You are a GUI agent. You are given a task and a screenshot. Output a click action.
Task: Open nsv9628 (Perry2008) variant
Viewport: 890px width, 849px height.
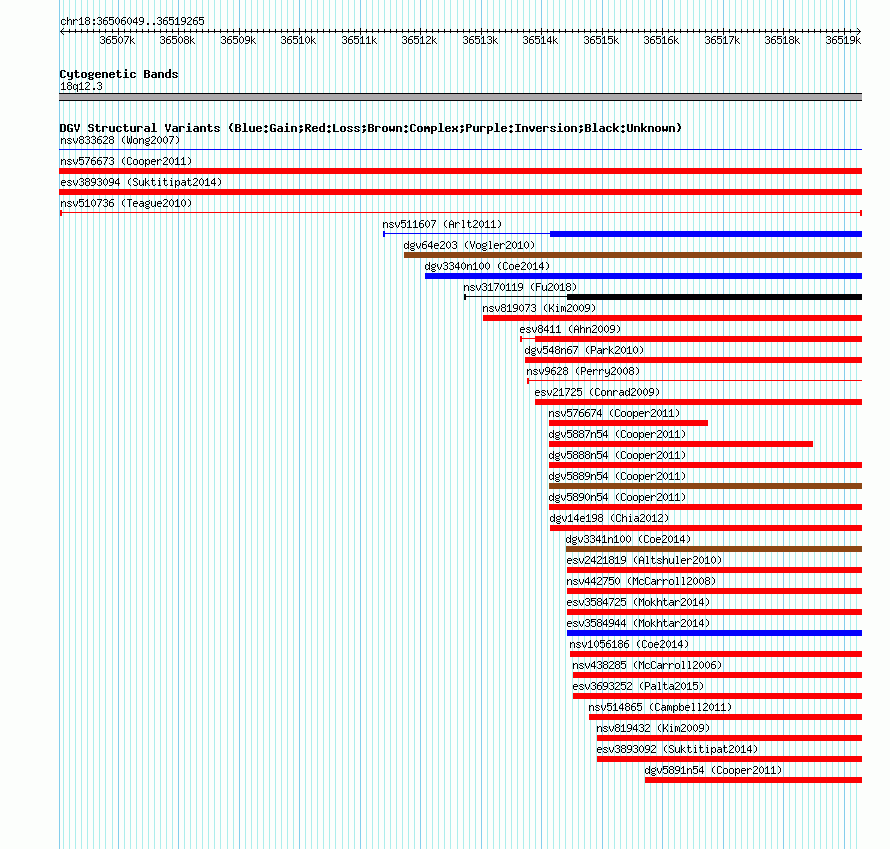[583, 371]
